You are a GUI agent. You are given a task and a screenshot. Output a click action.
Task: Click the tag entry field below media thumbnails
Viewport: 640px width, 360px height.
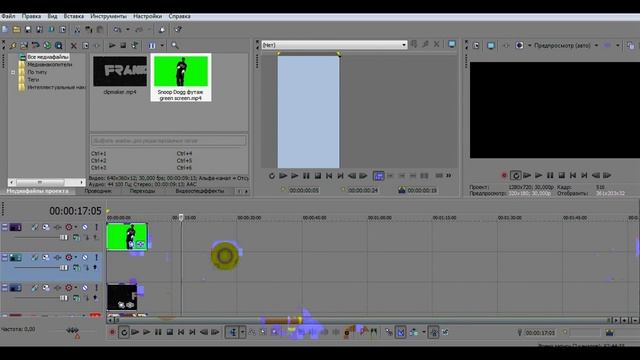click(x=169, y=140)
